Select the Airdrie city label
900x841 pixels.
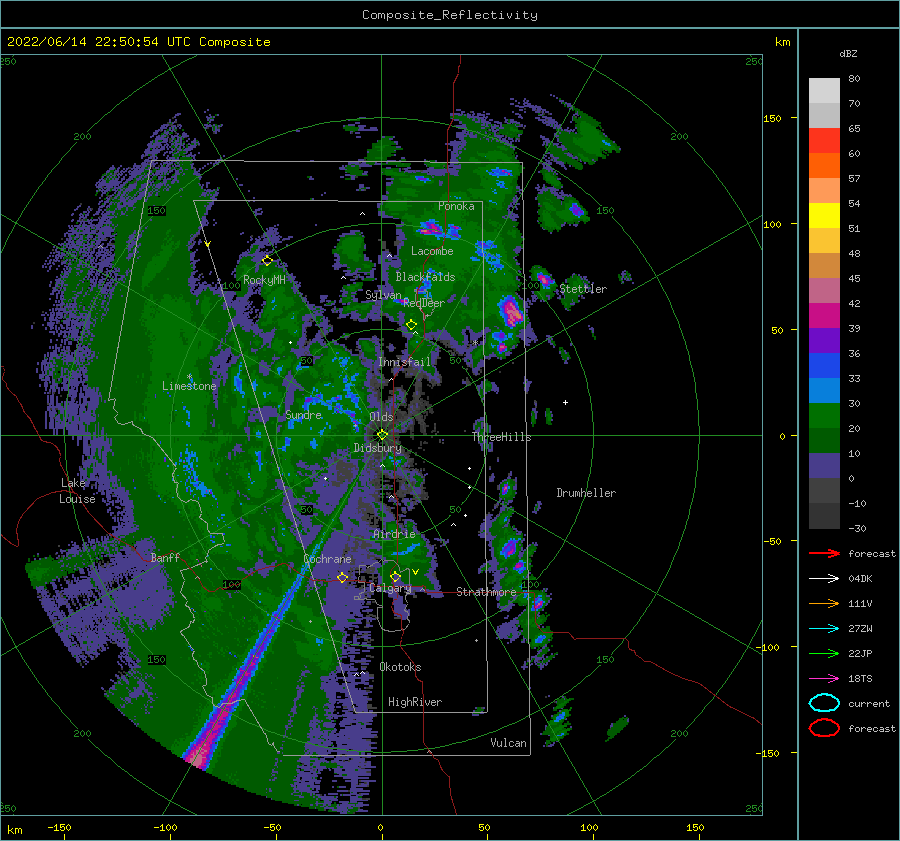click(394, 534)
